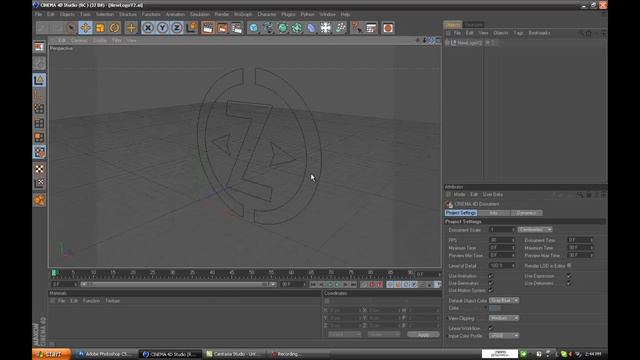This screenshot has height=360, width=640.
Task: Toggle Use Expression checkbox
Action: tap(569, 276)
